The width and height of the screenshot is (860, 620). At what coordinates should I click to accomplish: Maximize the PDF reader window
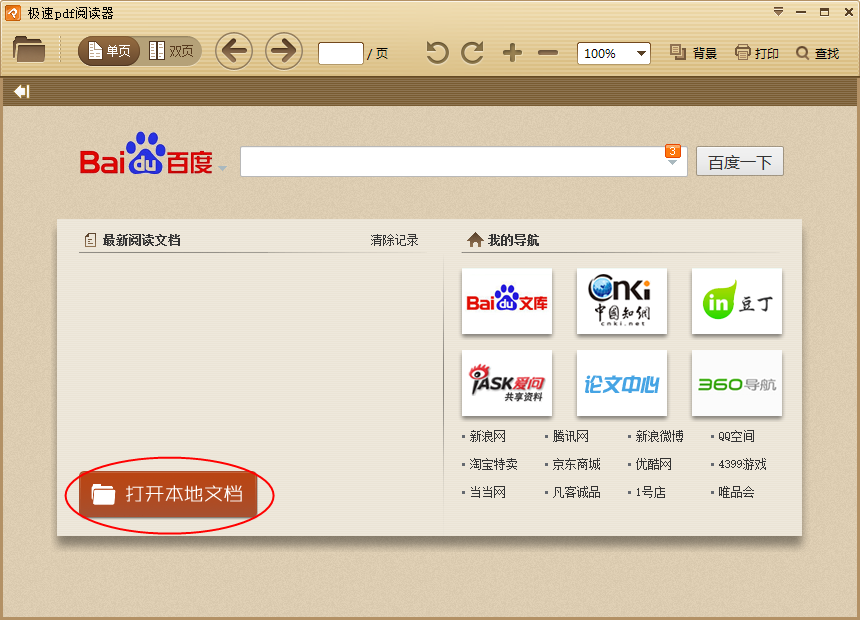coord(824,12)
